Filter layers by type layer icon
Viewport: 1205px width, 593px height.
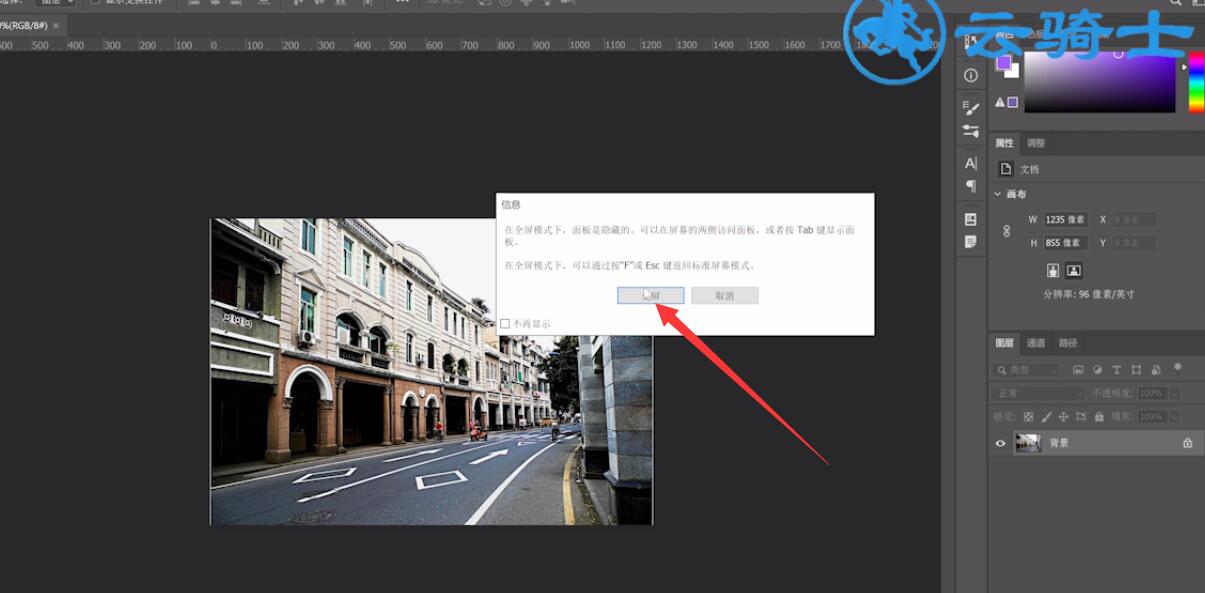click(1116, 370)
